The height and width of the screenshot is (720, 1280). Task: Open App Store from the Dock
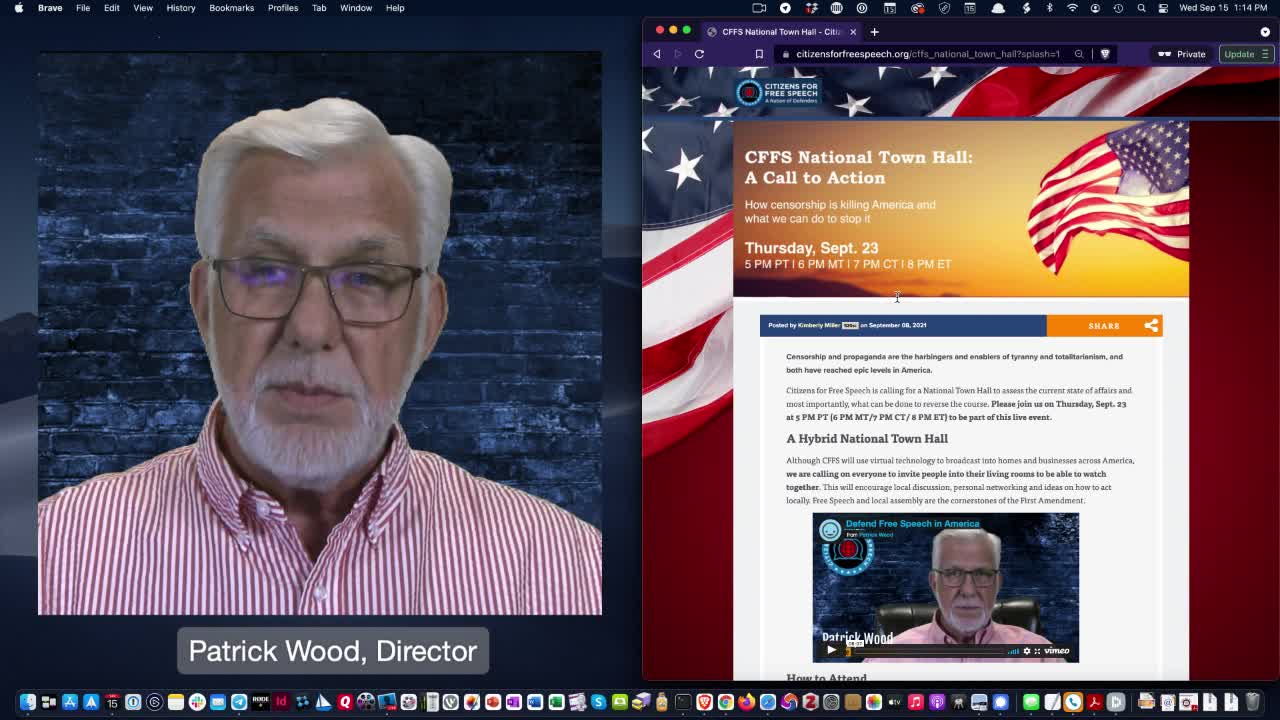[x=69, y=702]
